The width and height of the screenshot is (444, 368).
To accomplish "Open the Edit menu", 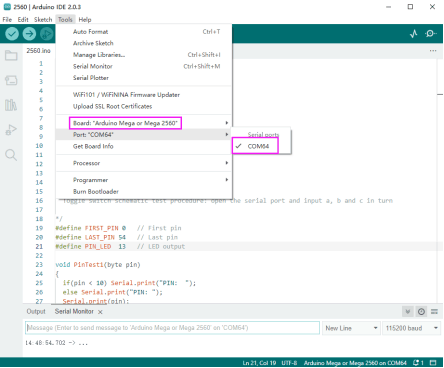I will [23, 20].
